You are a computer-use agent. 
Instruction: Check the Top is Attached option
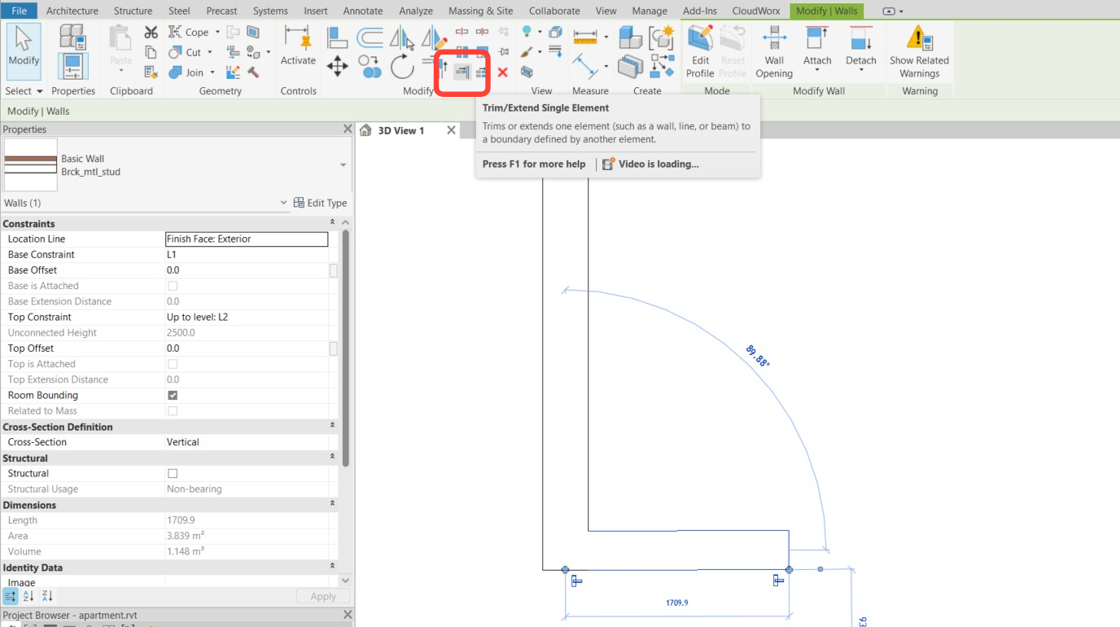click(171, 364)
